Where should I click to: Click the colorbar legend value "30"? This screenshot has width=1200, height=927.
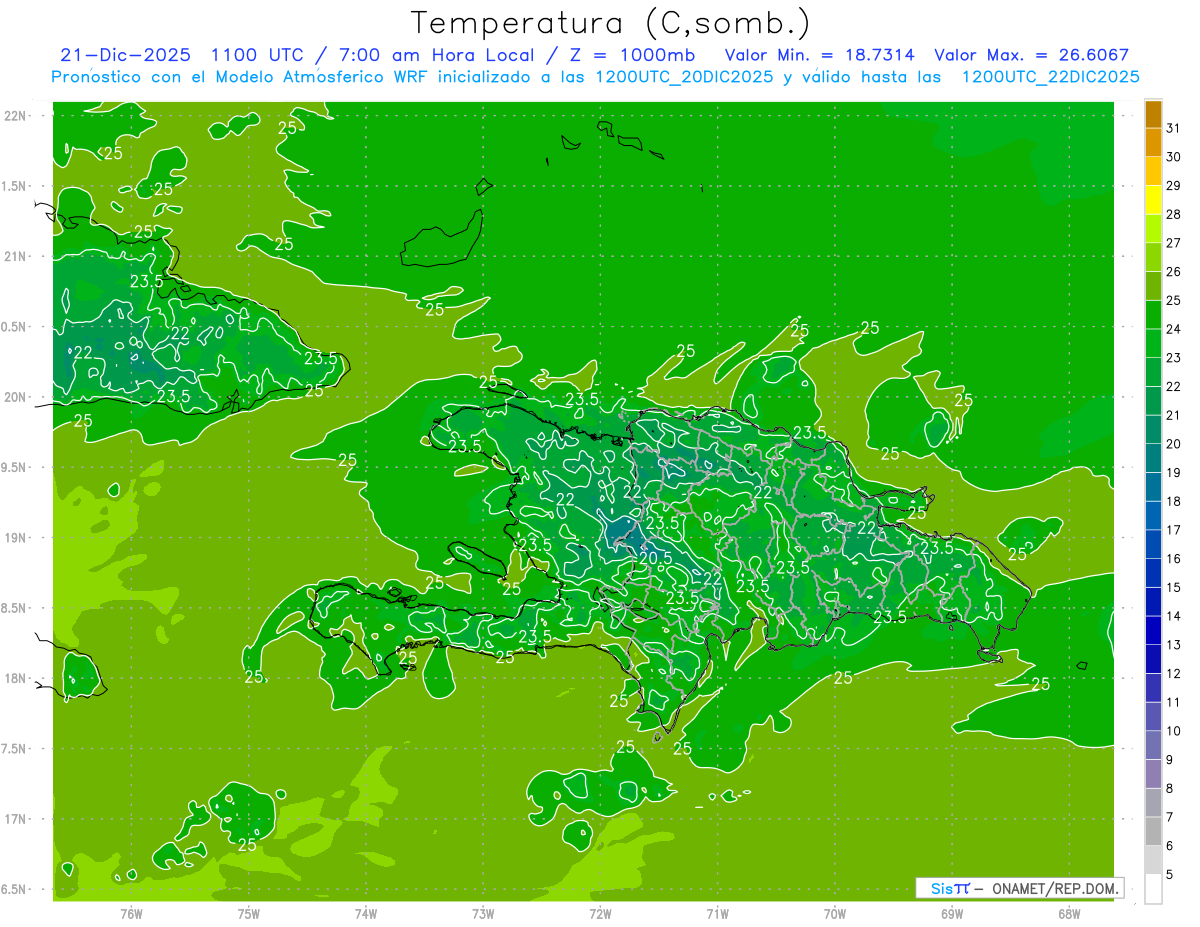click(x=1173, y=157)
